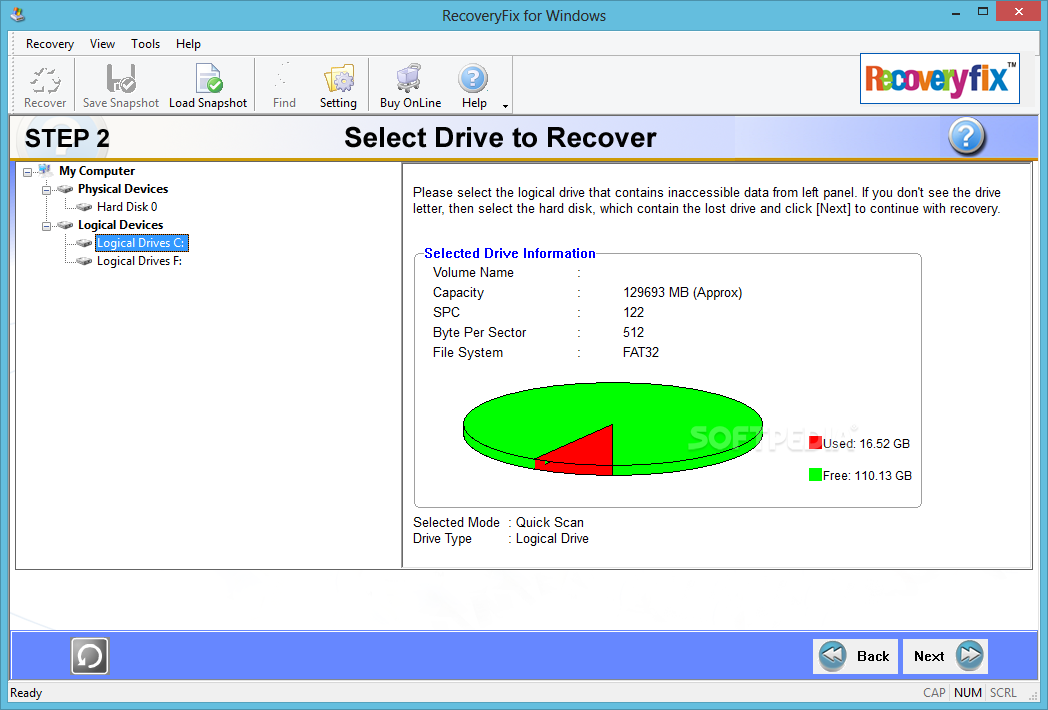This screenshot has width=1048, height=710.
Task: Click the RecoveryFix logo banner
Action: [940, 79]
